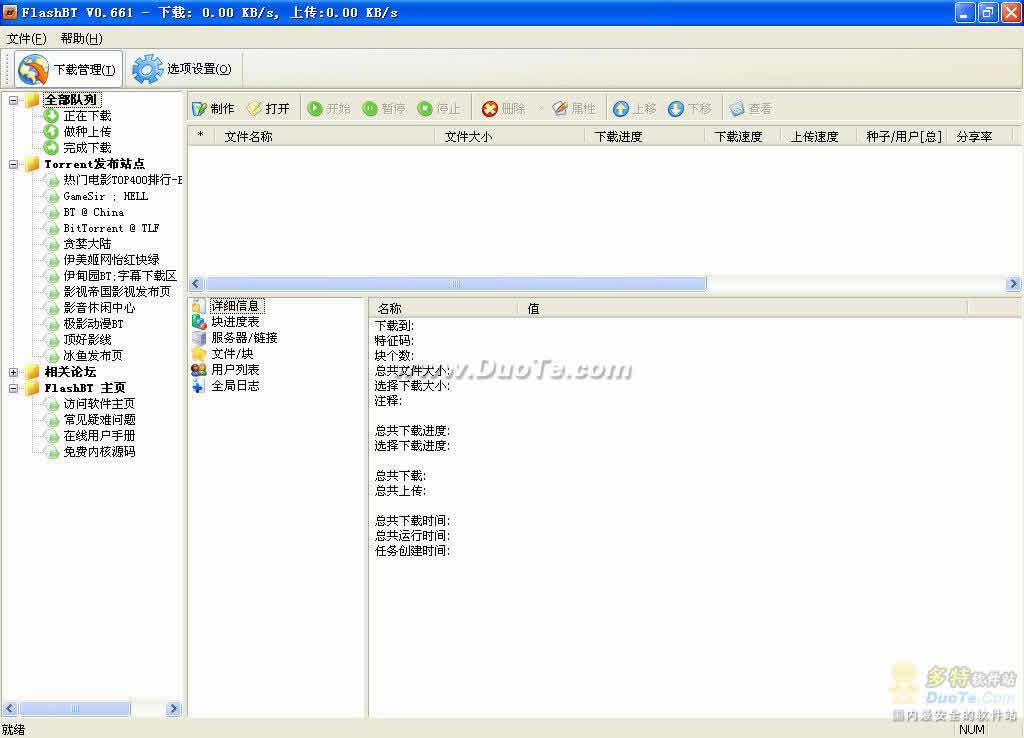1024x738 pixels.
Task: Open the 顶好影线 site entry
Action: [x=88, y=340]
